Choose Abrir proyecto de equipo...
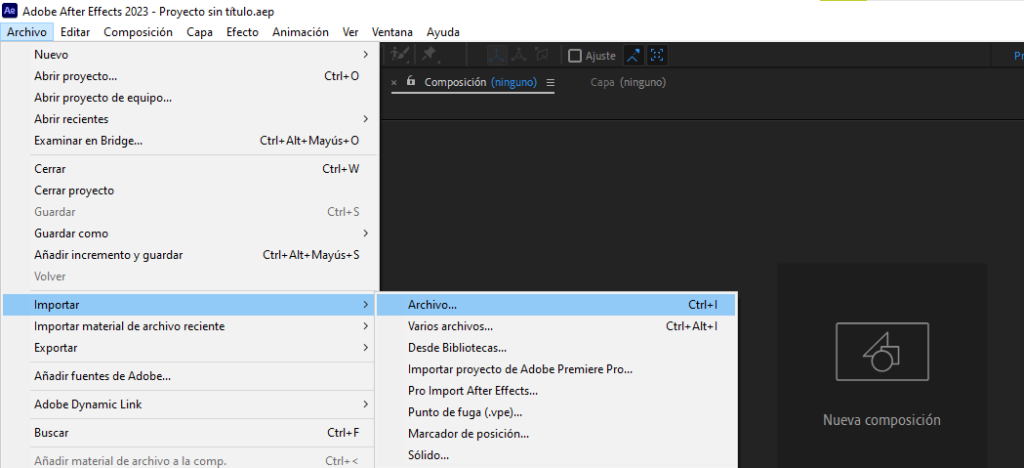Viewport: 1024px width, 468px height. (190, 98)
